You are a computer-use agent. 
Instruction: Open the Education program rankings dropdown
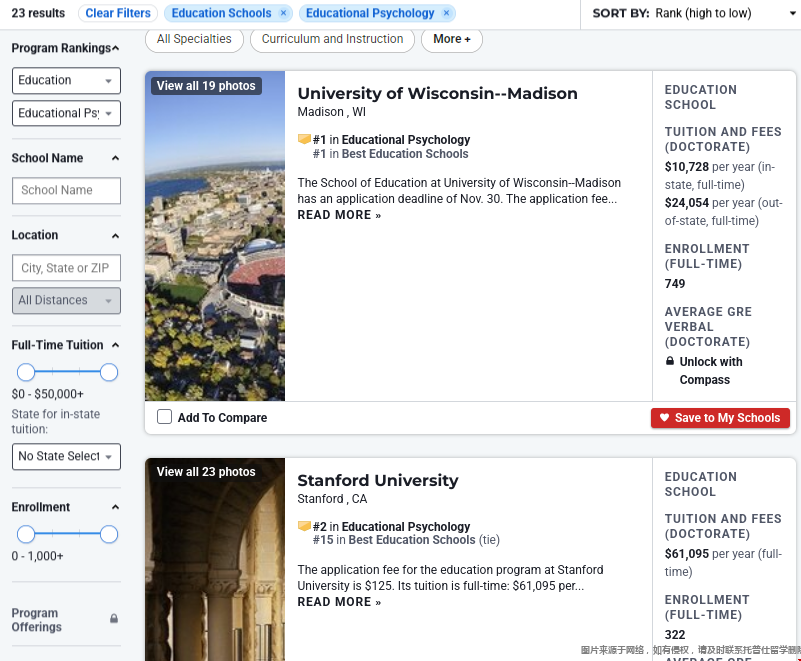click(66, 81)
